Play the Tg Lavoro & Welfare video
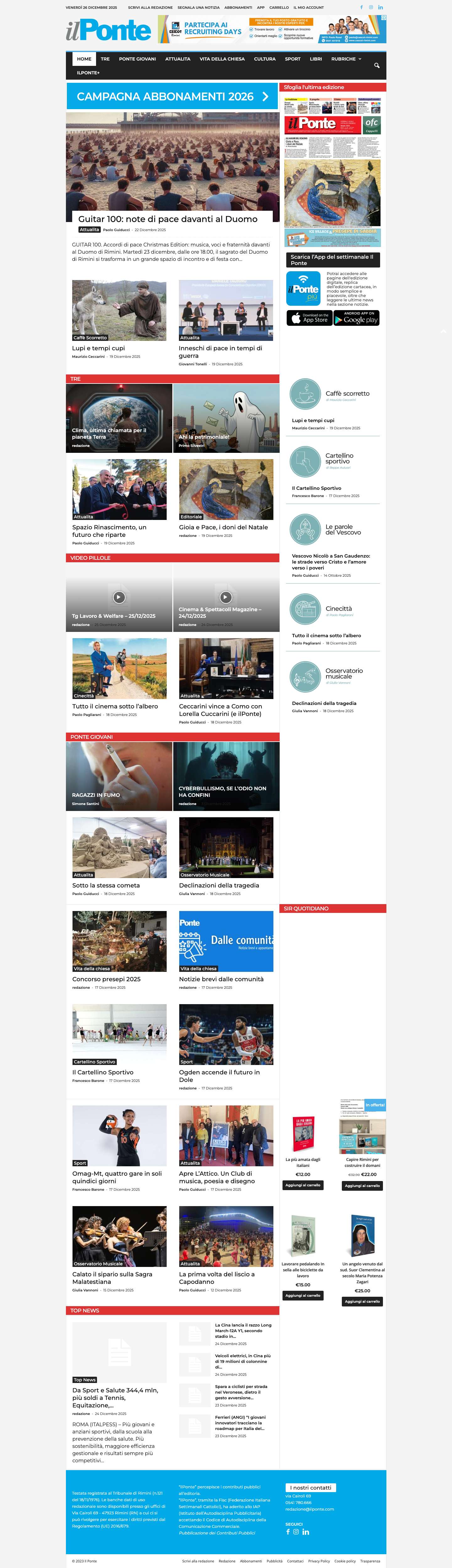This screenshot has height=1568, width=452. click(x=119, y=597)
